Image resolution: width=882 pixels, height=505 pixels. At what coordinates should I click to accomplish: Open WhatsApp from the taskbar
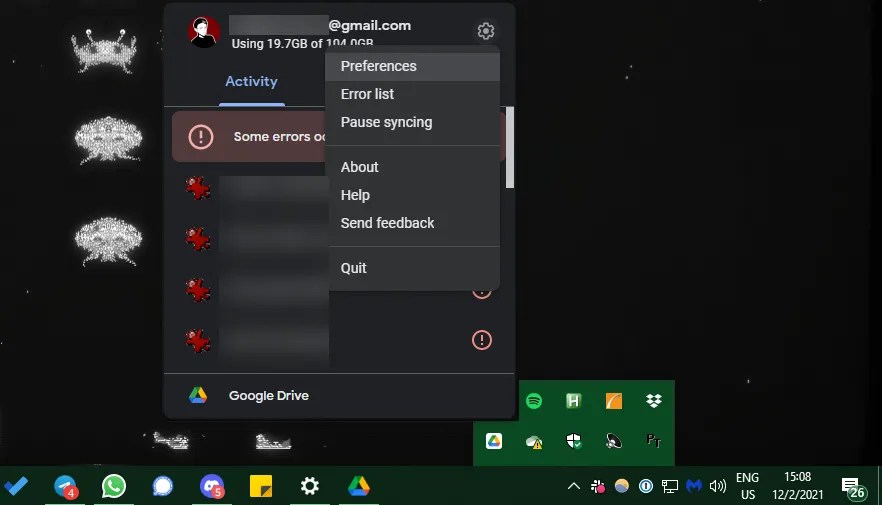(114, 486)
